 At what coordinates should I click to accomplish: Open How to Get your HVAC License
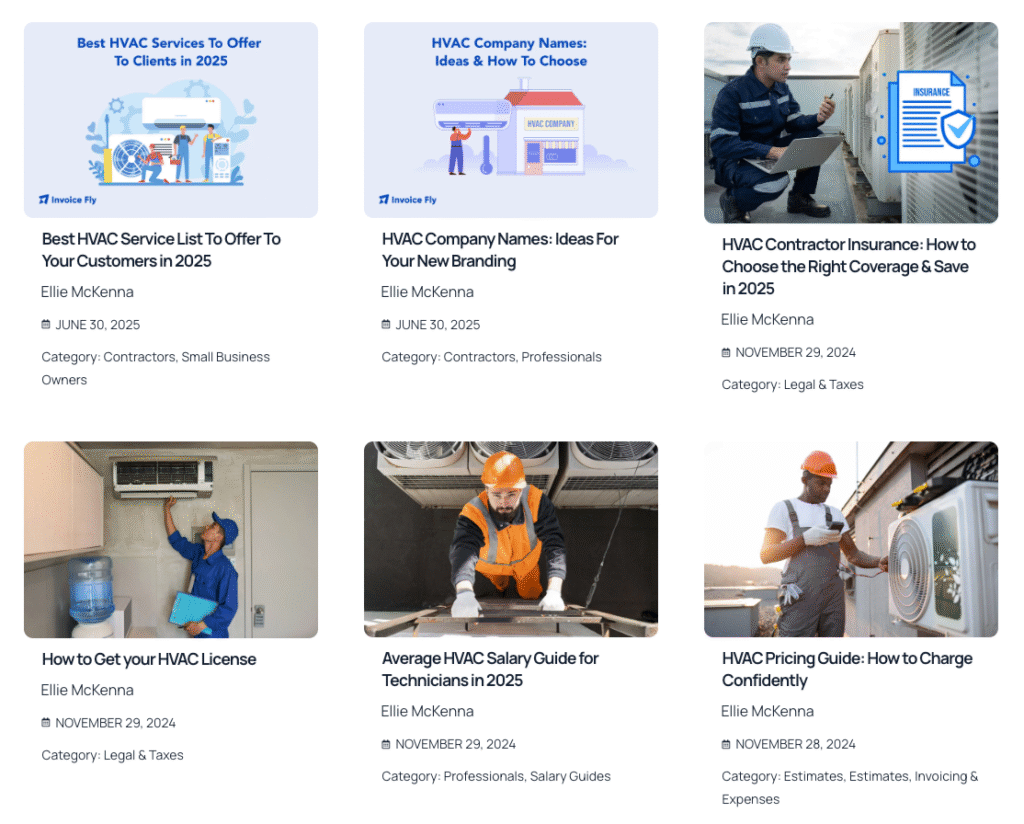pos(149,659)
